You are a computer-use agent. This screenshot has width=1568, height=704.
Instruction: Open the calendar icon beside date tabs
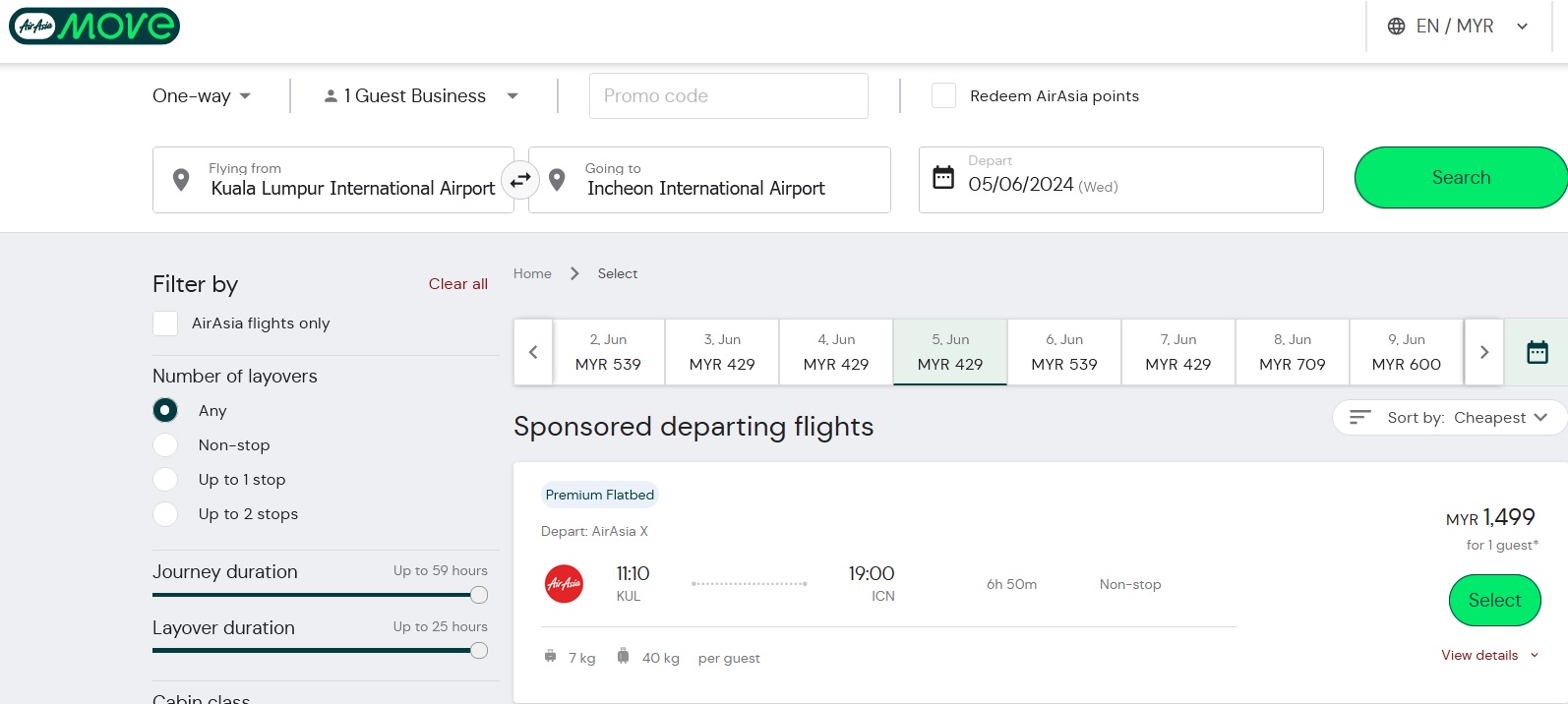pyautogui.click(x=1537, y=352)
